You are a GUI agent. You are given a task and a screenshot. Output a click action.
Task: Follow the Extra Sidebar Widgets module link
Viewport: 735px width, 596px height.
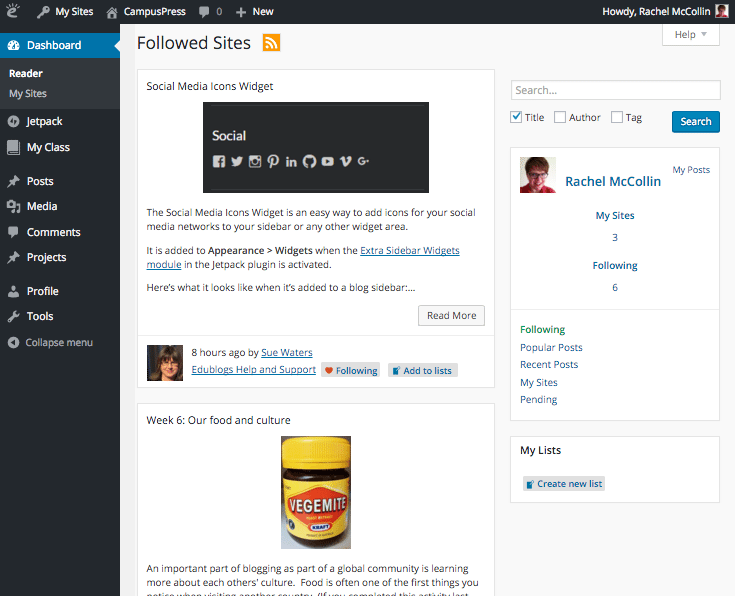(410, 250)
